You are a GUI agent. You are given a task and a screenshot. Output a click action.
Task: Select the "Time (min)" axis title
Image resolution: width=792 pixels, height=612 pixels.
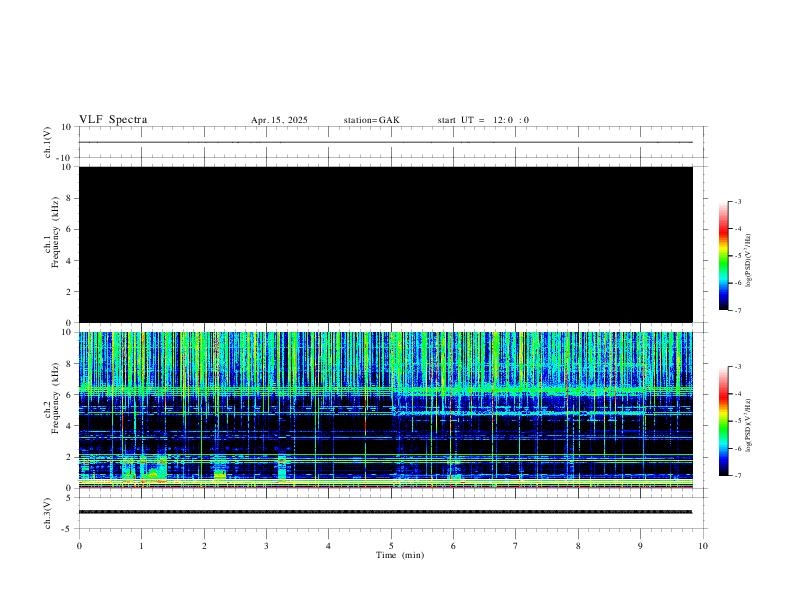click(x=400, y=555)
